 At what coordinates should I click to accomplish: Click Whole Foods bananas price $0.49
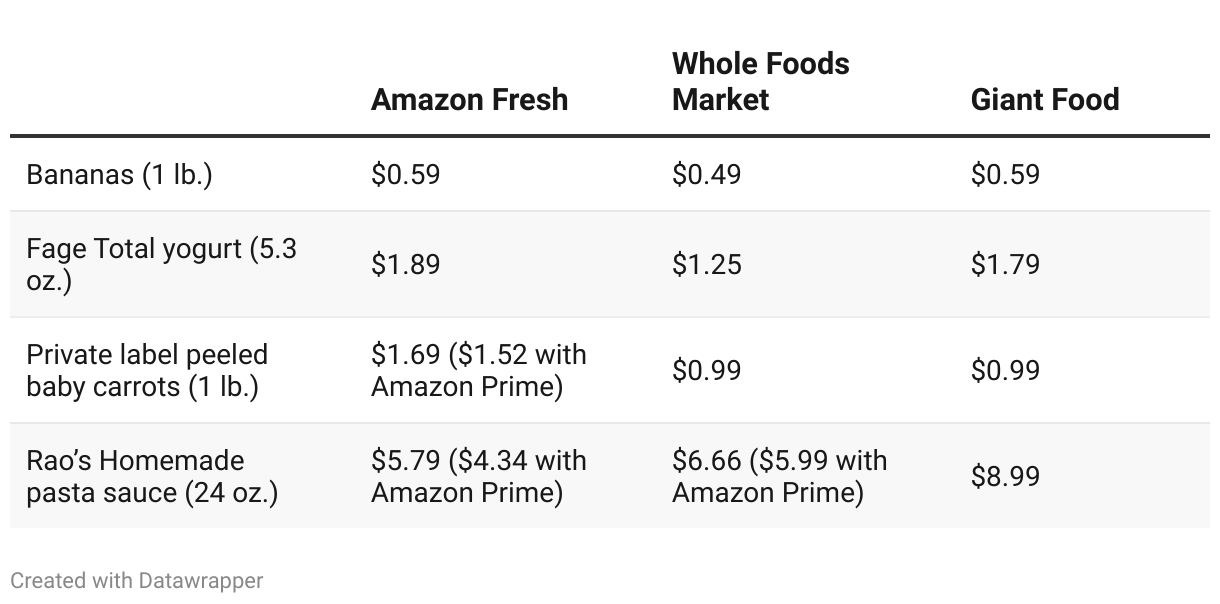pos(706,174)
